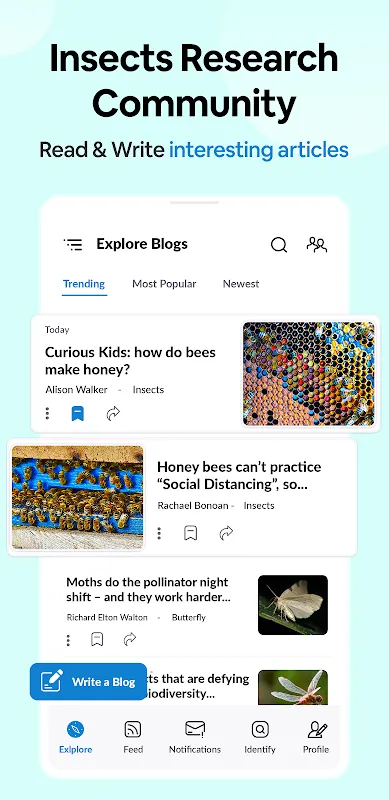The height and width of the screenshot is (800, 389).
Task: Open three-dot menu for Honey bees article
Action: (x=159, y=533)
